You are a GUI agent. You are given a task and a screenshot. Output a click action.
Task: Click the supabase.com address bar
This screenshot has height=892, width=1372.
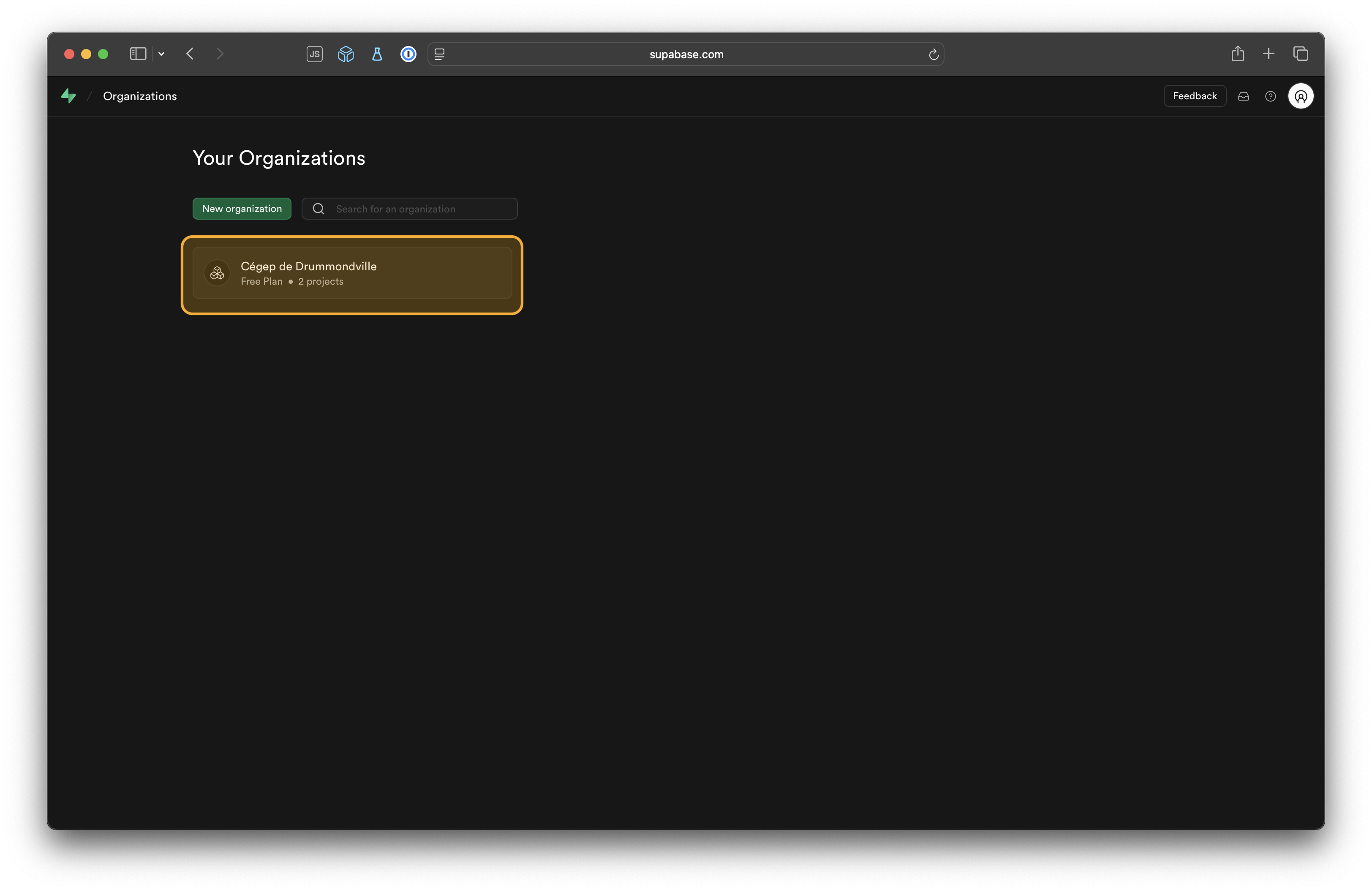pos(686,54)
